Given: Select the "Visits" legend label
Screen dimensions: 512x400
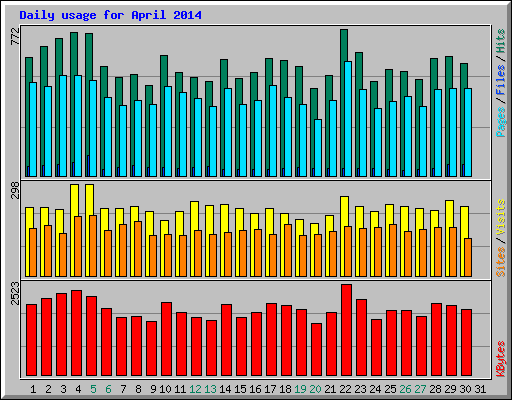Looking at the screenshot, I should pyautogui.click(x=500, y=217).
